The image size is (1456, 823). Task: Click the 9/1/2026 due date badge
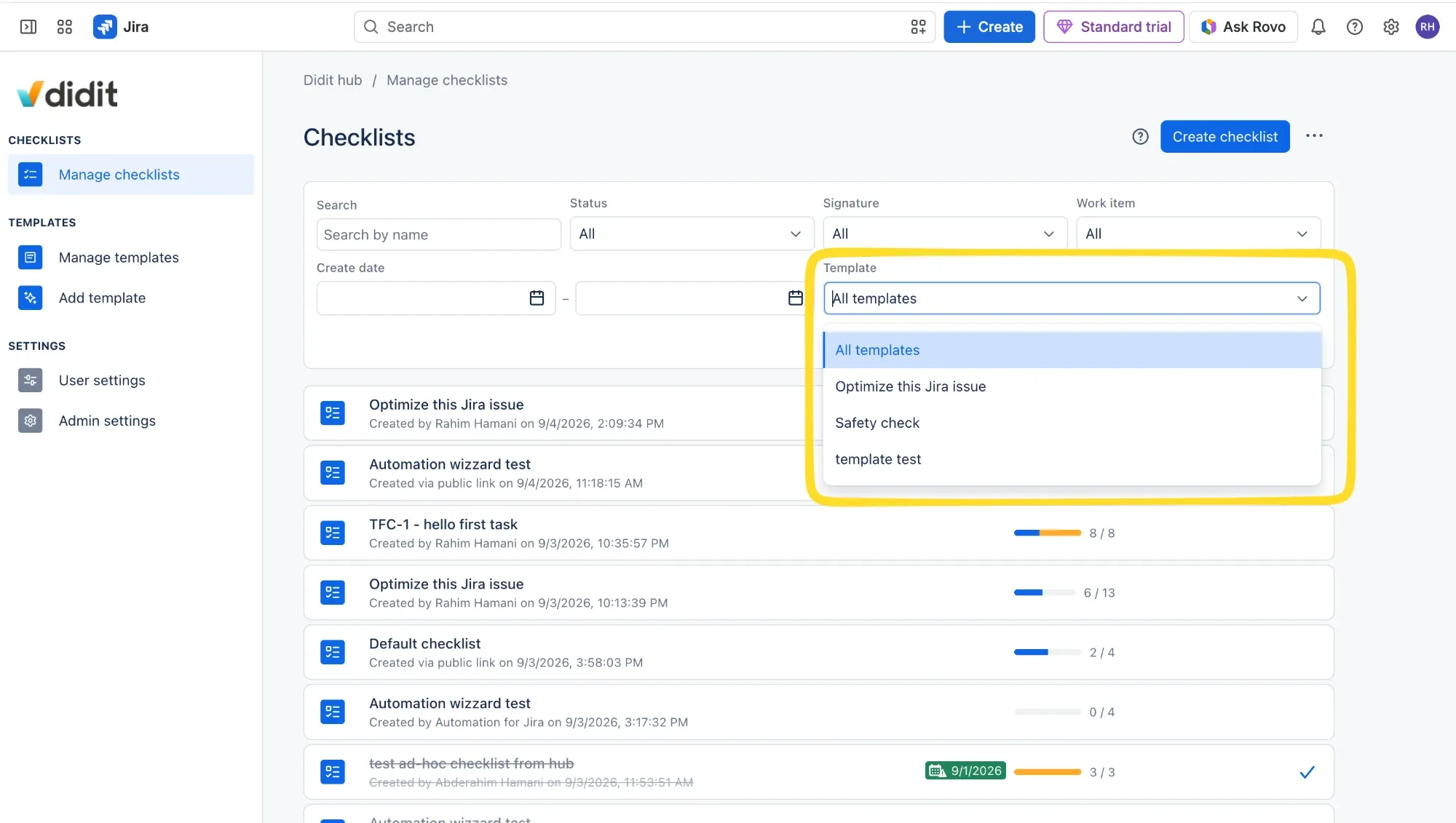pyautogui.click(x=965, y=771)
